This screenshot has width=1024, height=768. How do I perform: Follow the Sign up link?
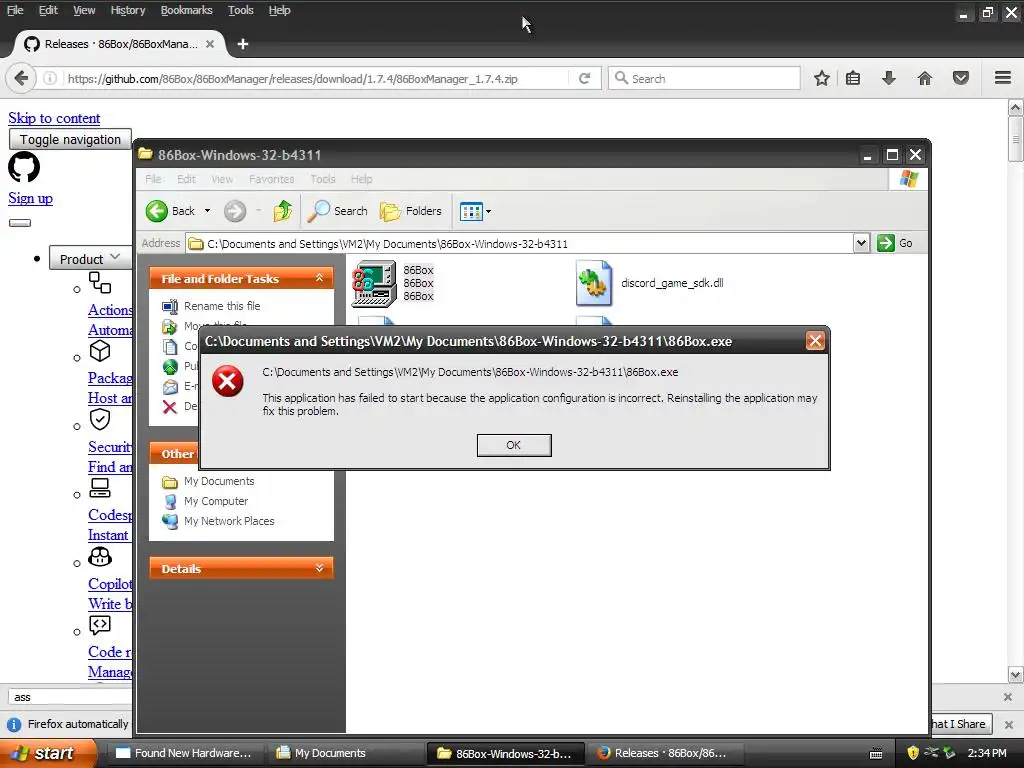(x=30, y=198)
